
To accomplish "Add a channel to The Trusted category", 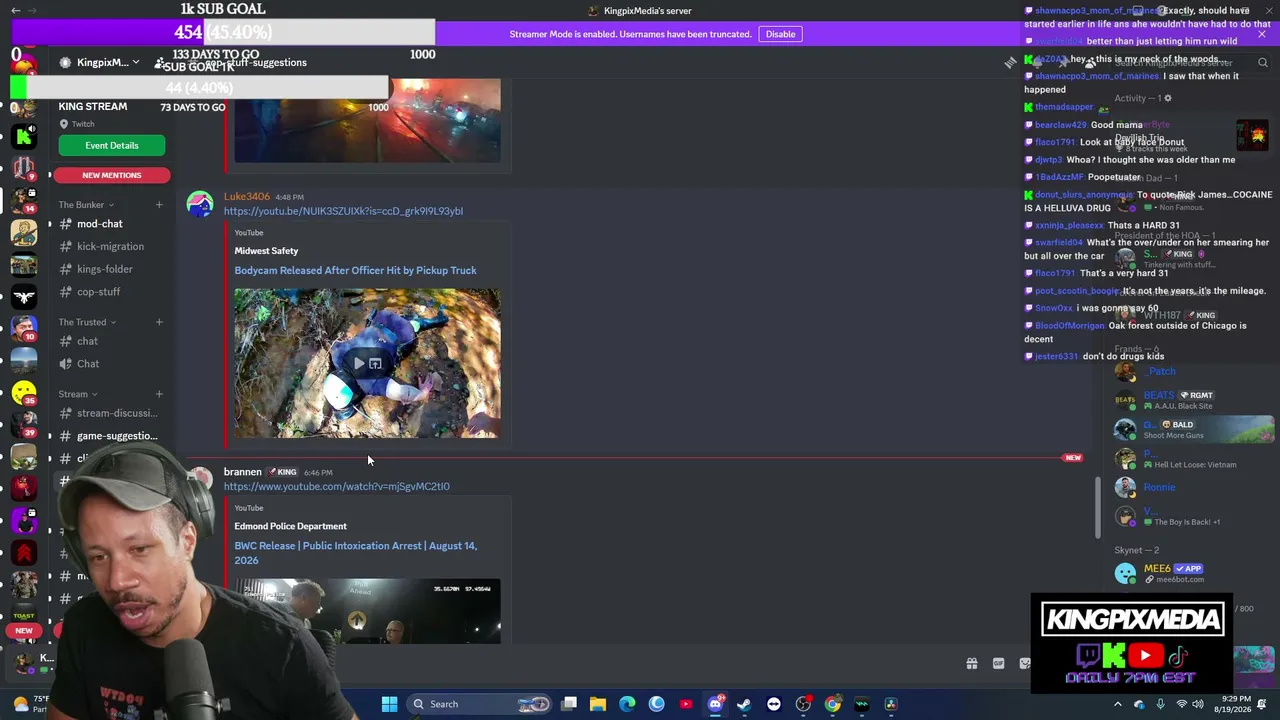I will (159, 322).
